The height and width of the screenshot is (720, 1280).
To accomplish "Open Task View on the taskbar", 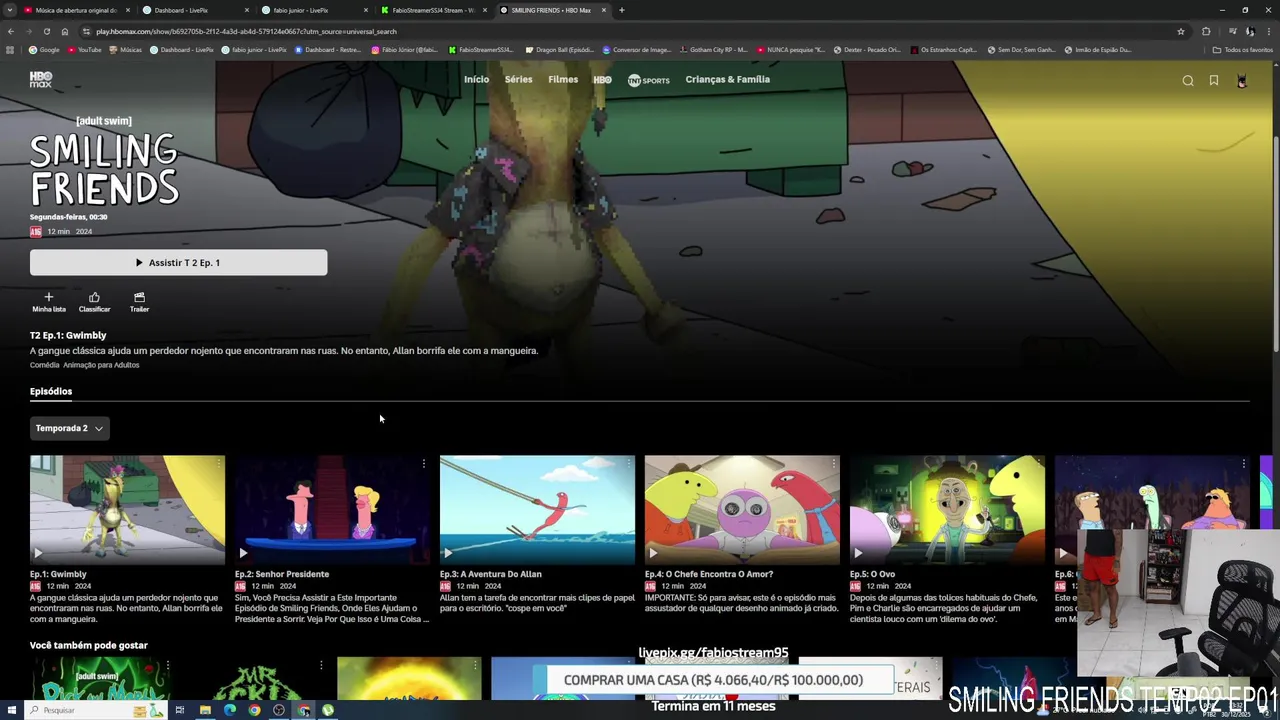I will 180,710.
